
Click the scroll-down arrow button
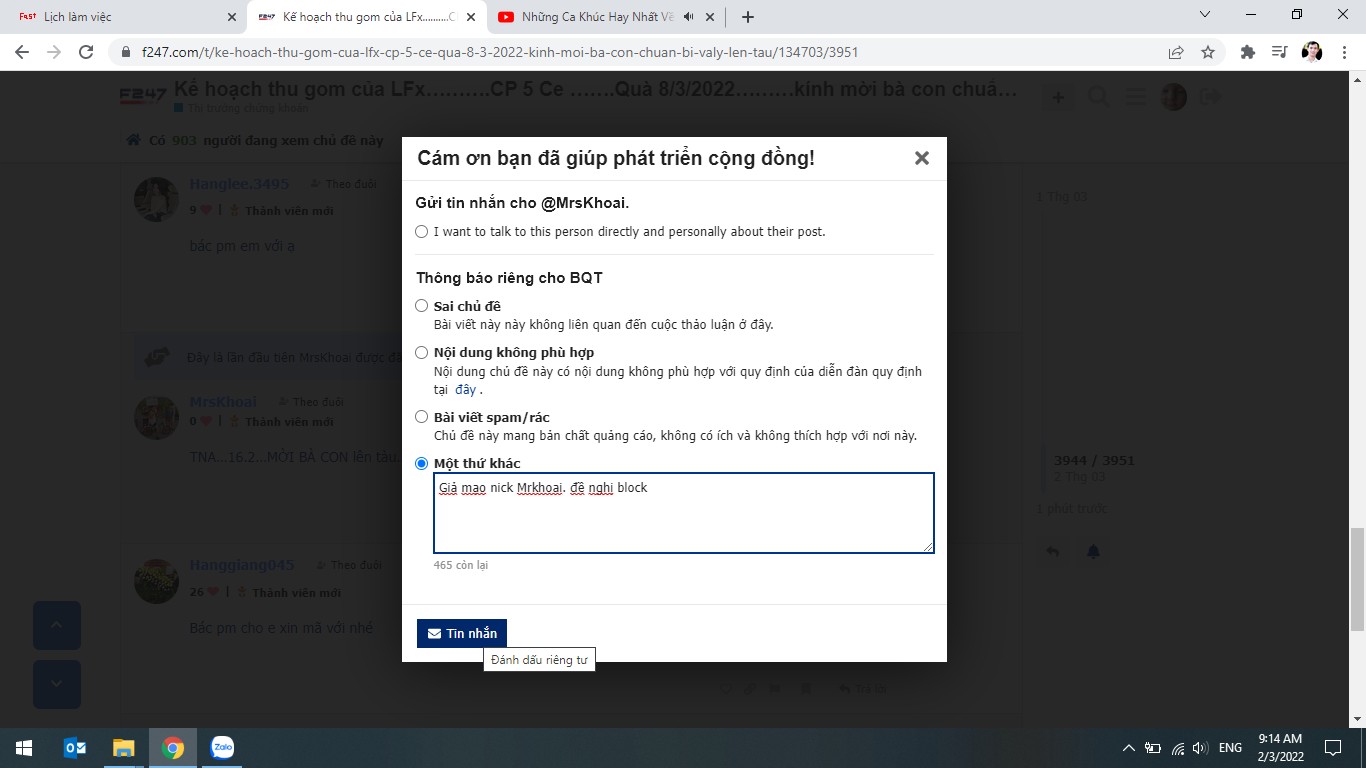(57, 684)
